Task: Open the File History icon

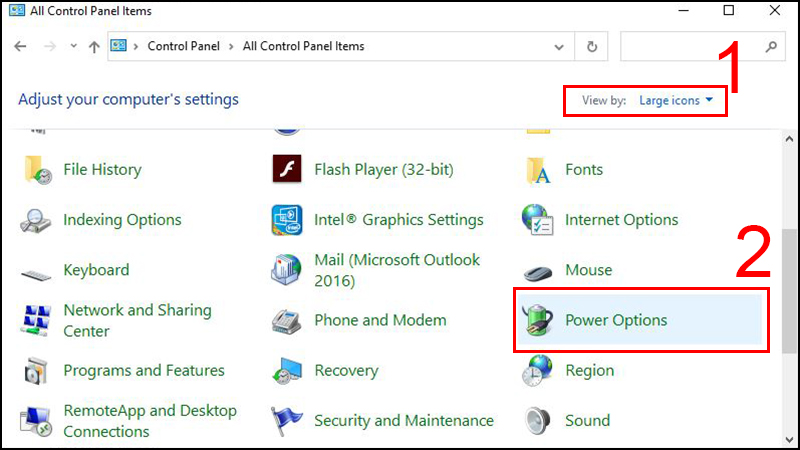Action: pyautogui.click(x=38, y=170)
